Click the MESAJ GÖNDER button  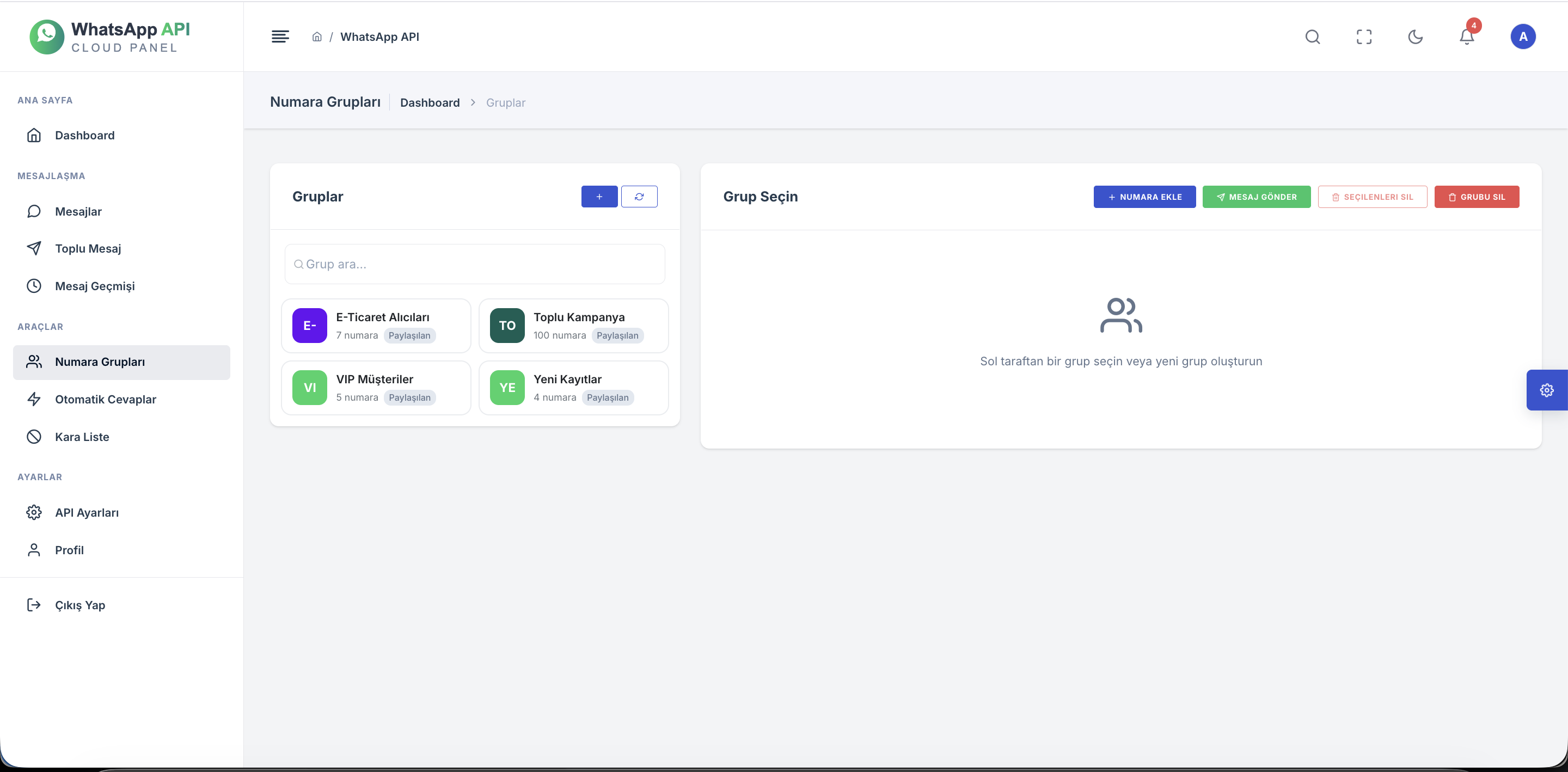(1257, 197)
